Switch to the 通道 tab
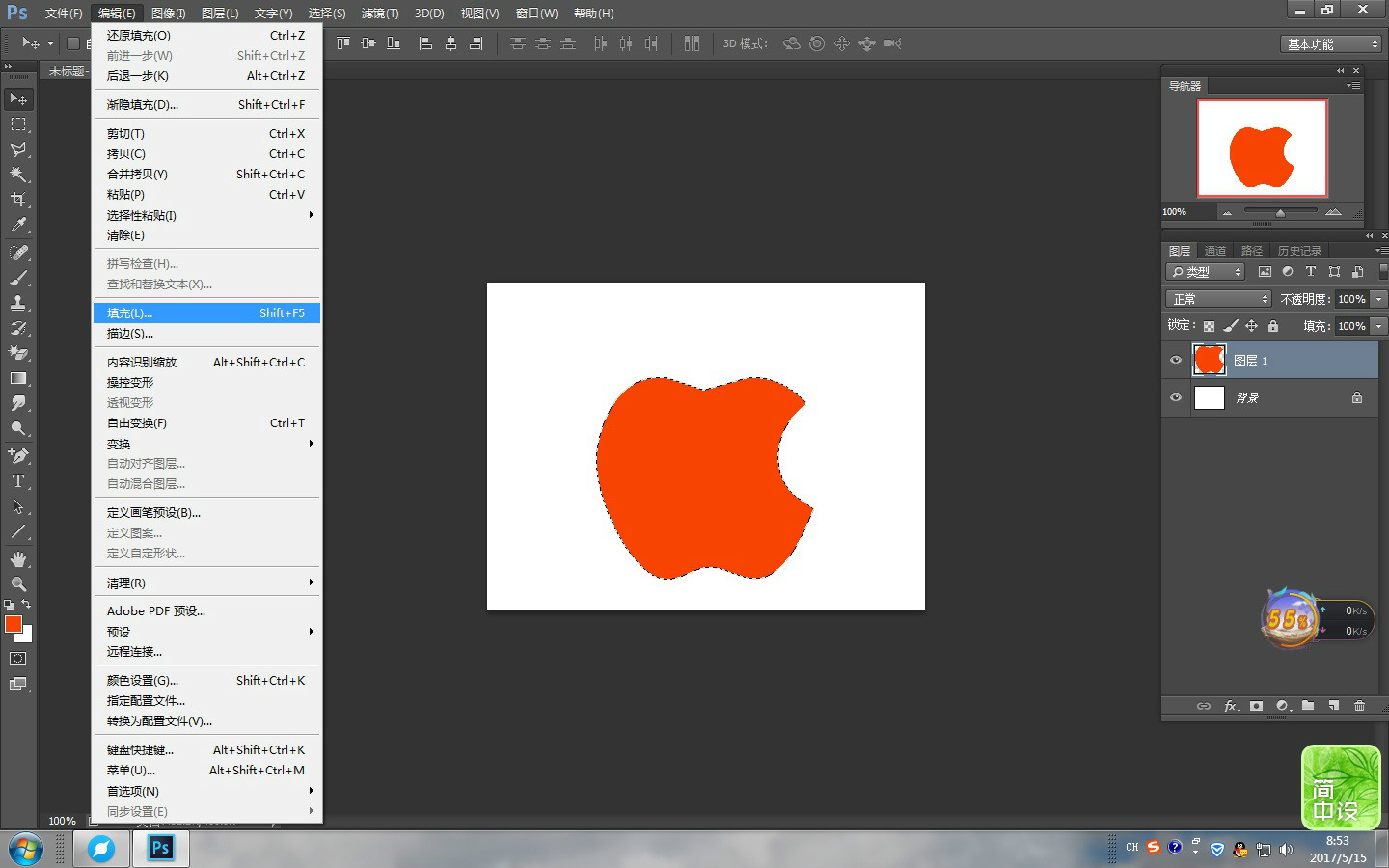 (x=1215, y=251)
